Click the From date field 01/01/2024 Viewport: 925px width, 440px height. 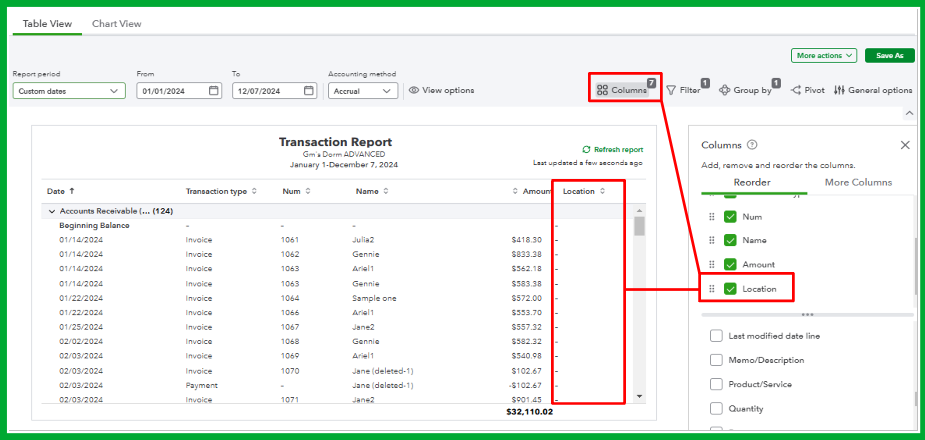[179, 91]
